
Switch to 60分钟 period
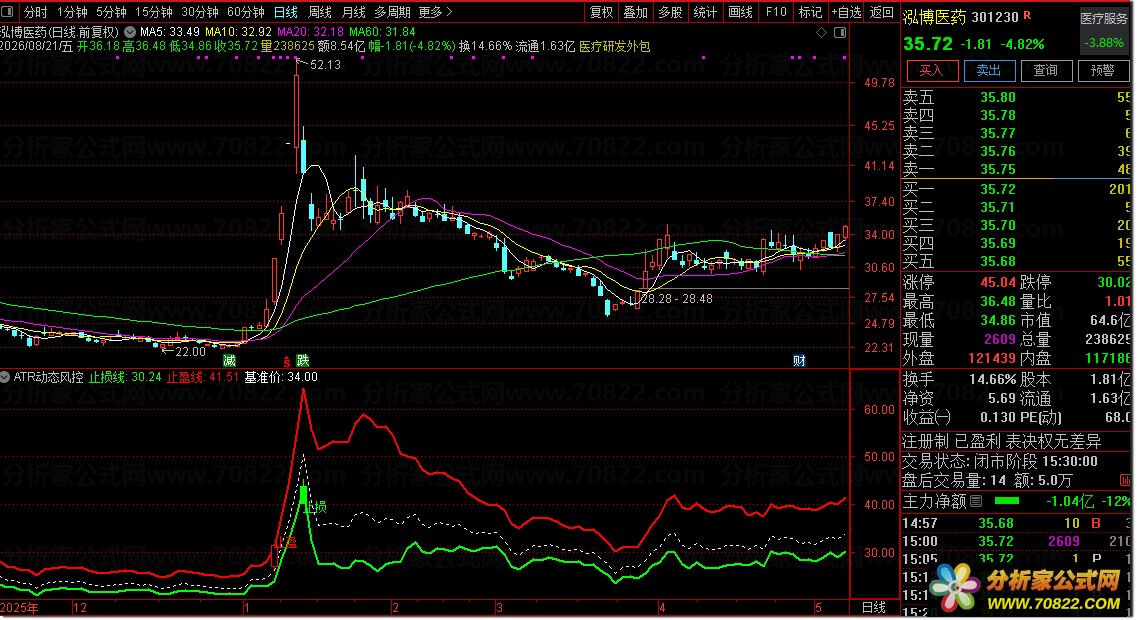click(x=246, y=12)
